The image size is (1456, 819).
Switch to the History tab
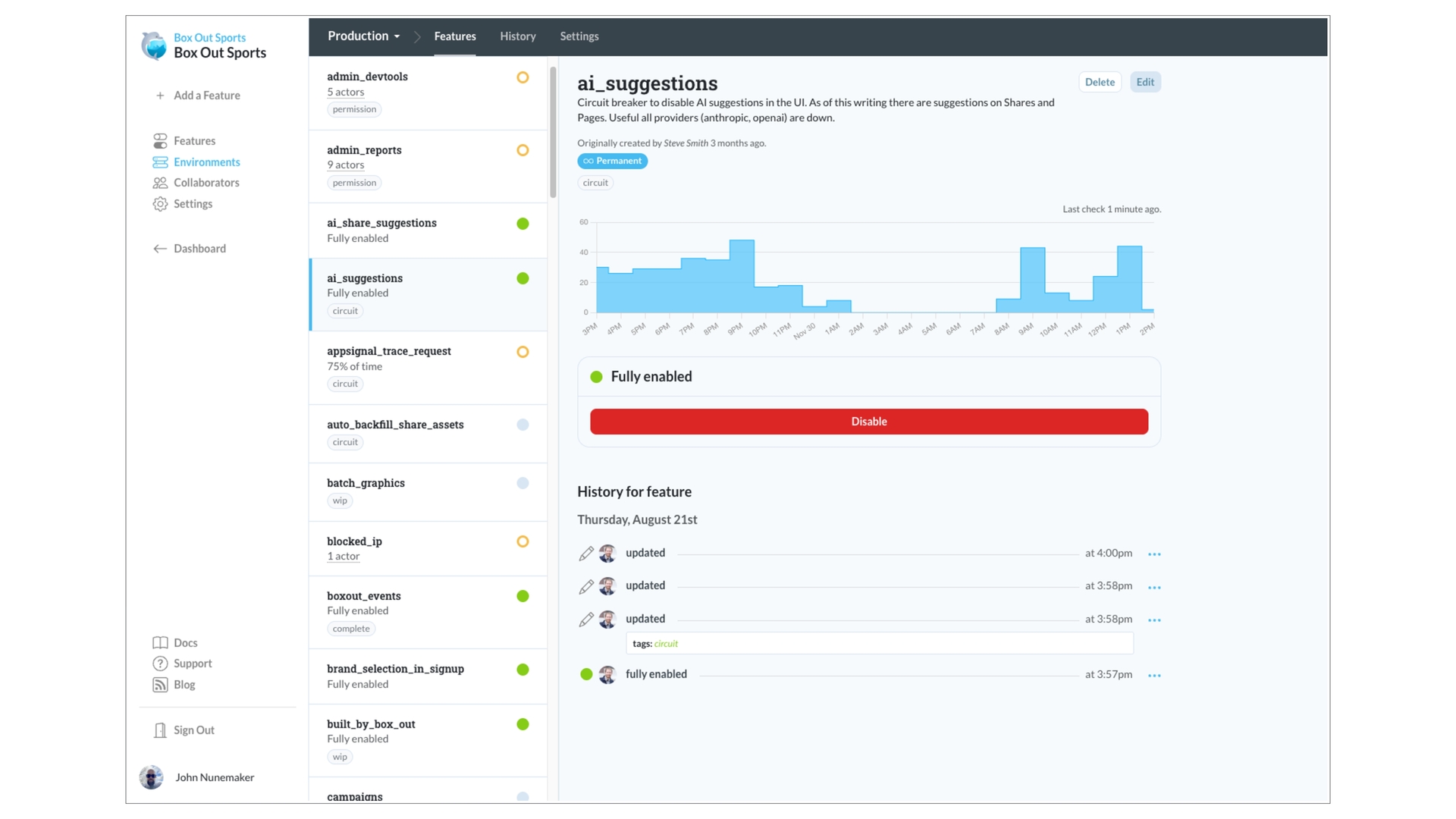click(518, 36)
